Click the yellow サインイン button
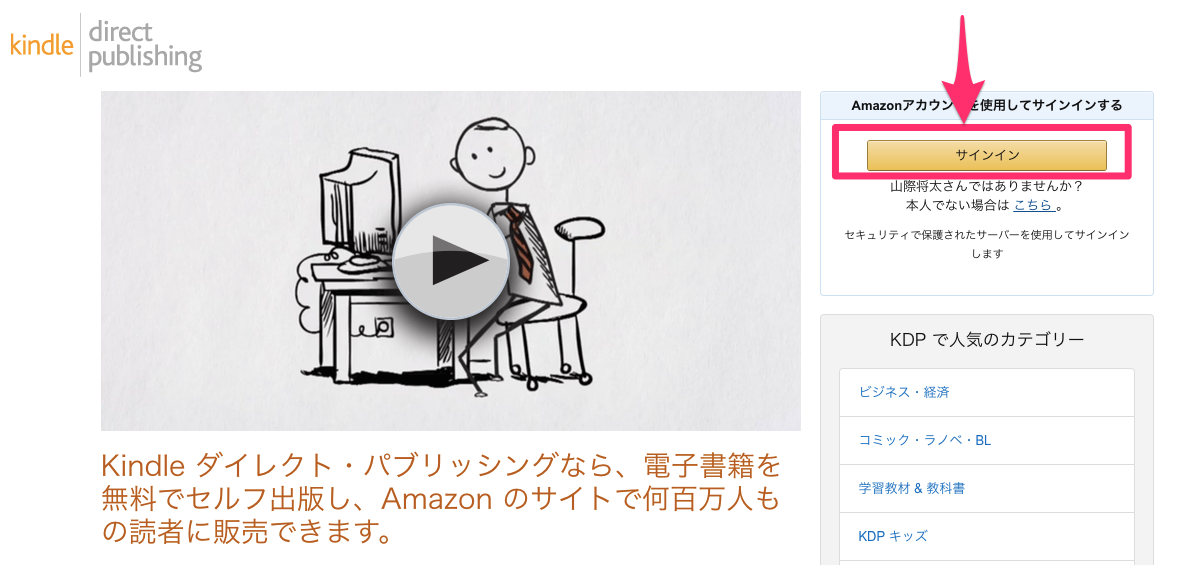Viewport: 1184px width, 565px height. pyautogui.click(x=986, y=155)
